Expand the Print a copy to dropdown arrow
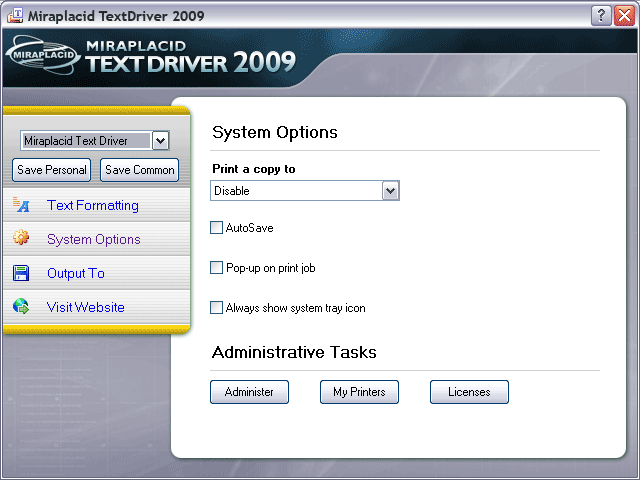This screenshot has width=640, height=480. [390, 191]
